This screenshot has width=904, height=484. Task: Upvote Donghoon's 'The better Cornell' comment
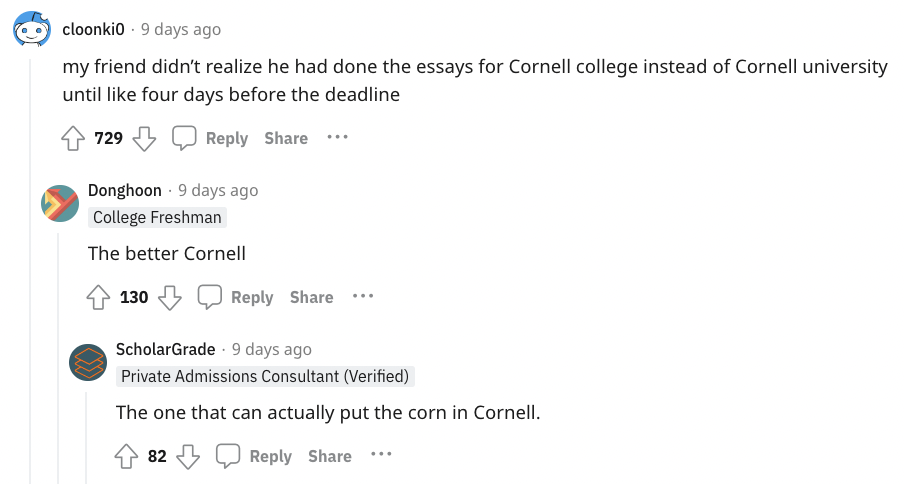click(98, 297)
